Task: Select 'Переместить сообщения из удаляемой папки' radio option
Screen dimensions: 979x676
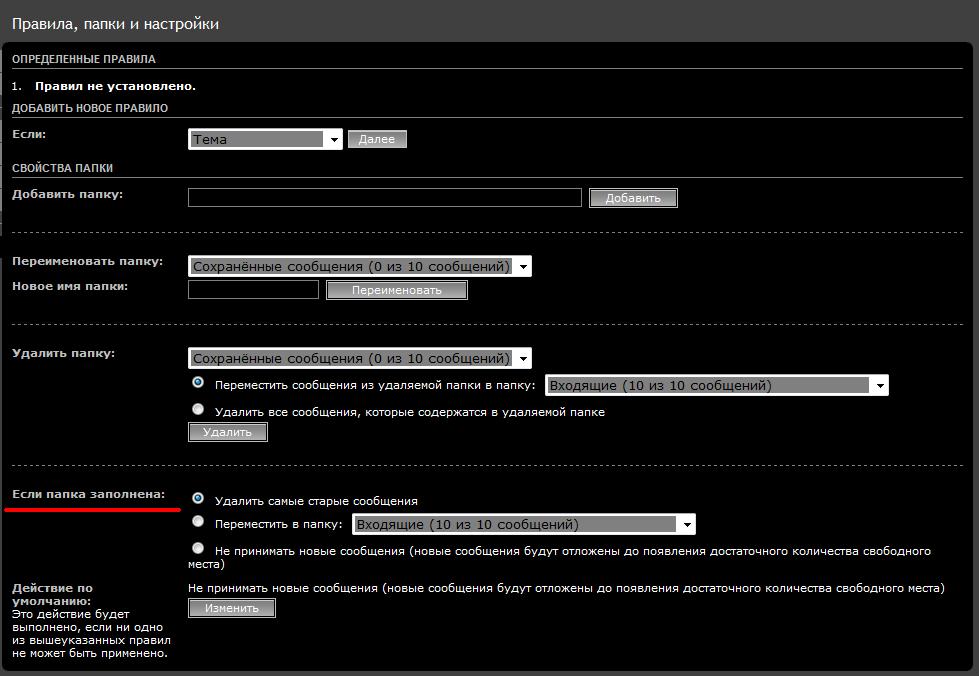Action: (198, 383)
